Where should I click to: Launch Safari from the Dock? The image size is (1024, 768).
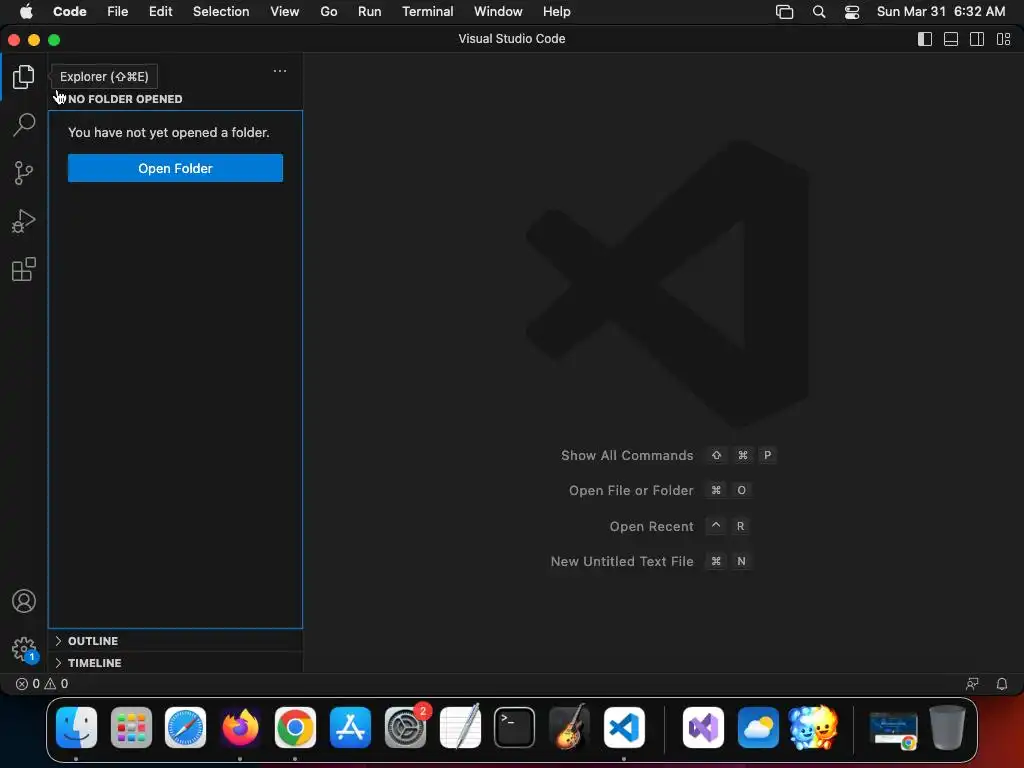(185, 728)
